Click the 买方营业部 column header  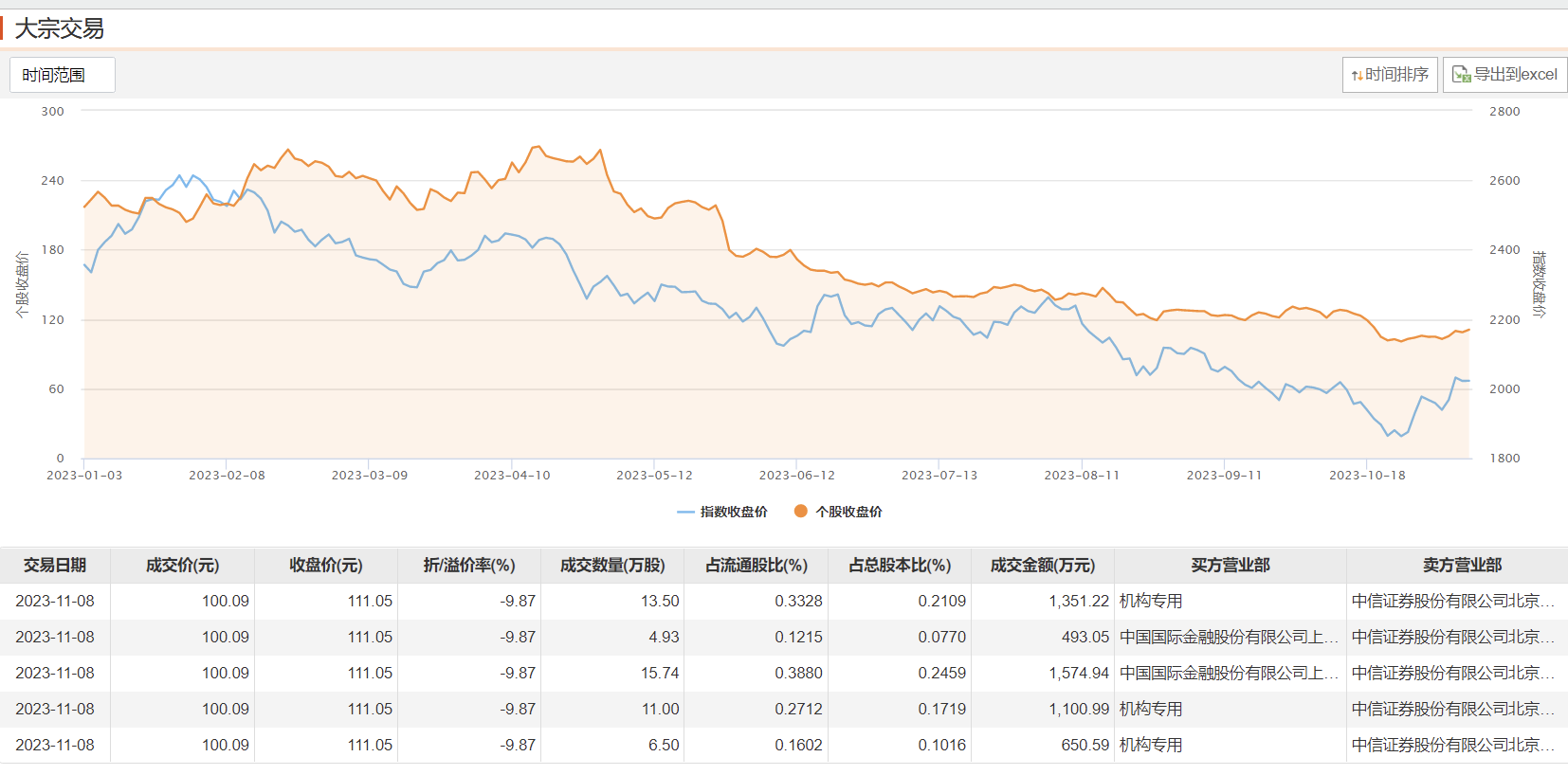click(x=1230, y=566)
